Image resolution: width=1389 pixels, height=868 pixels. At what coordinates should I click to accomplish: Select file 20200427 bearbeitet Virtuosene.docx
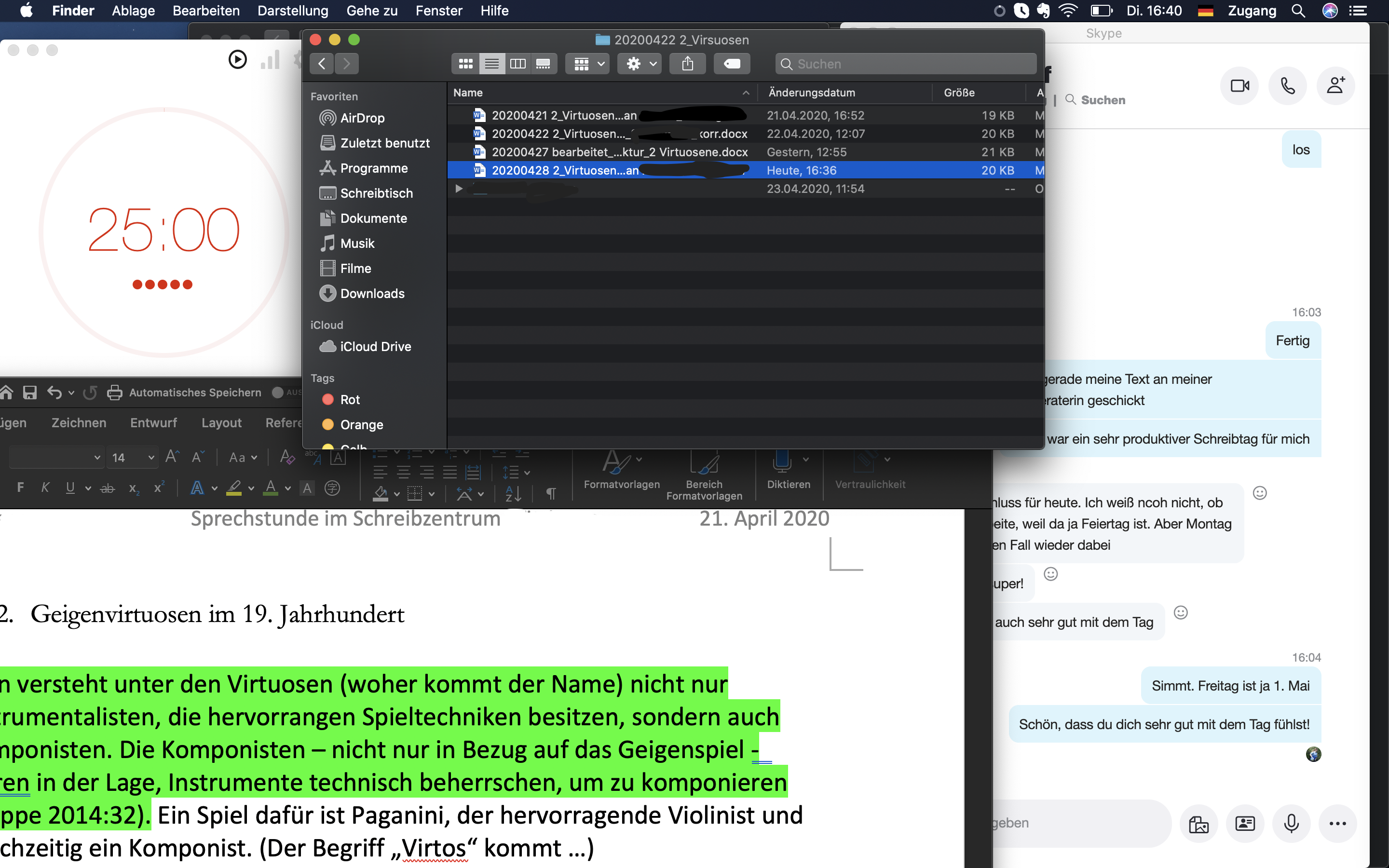click(x=745, y=152)
